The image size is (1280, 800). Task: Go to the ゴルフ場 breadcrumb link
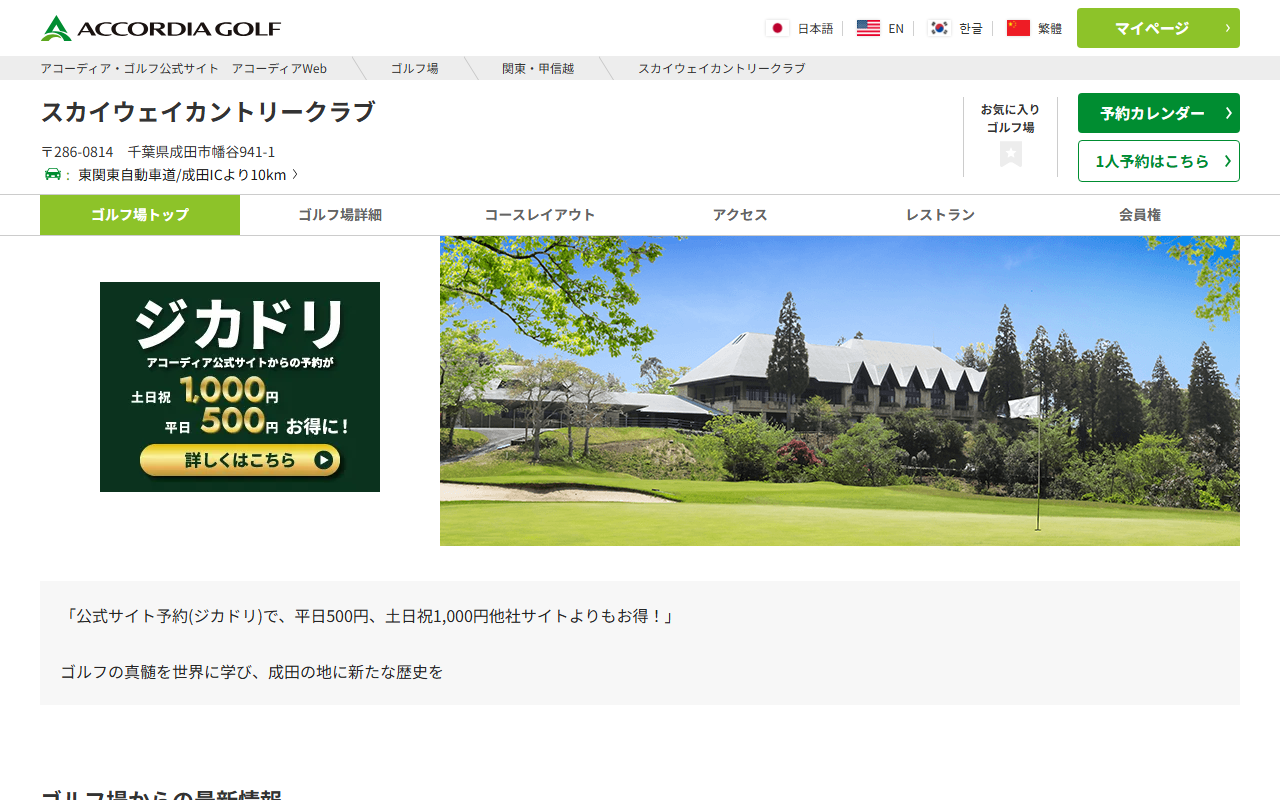click(x=414, y=68)
